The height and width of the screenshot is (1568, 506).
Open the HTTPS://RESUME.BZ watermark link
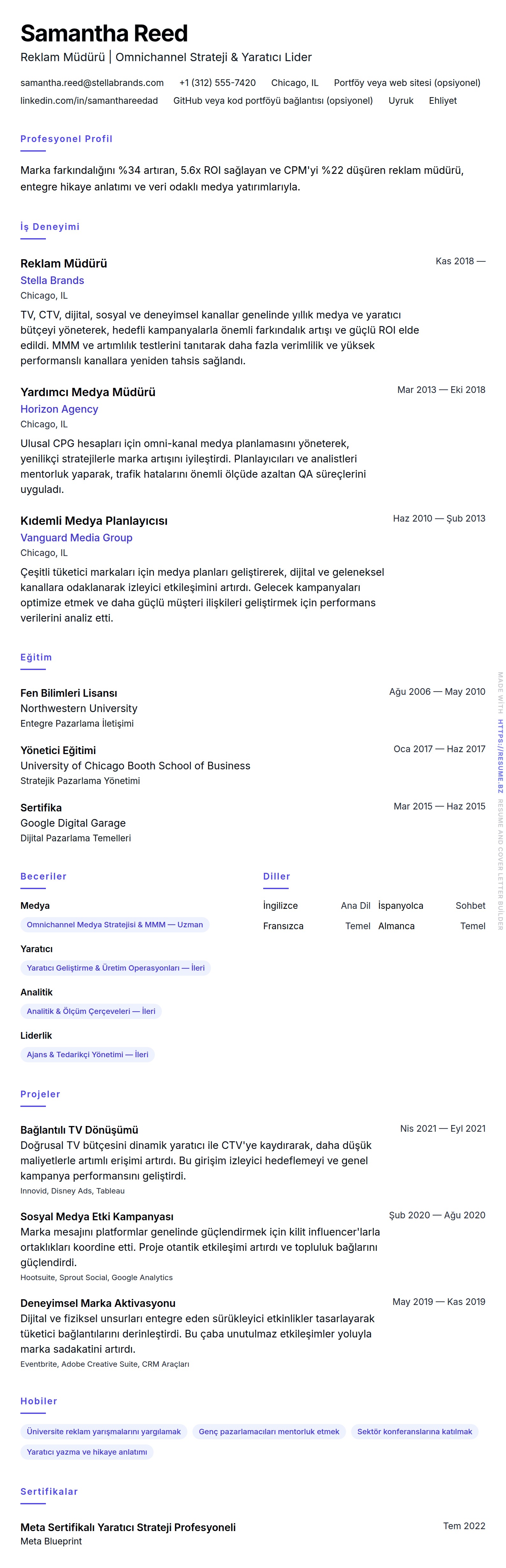click(x=500, y=755)
